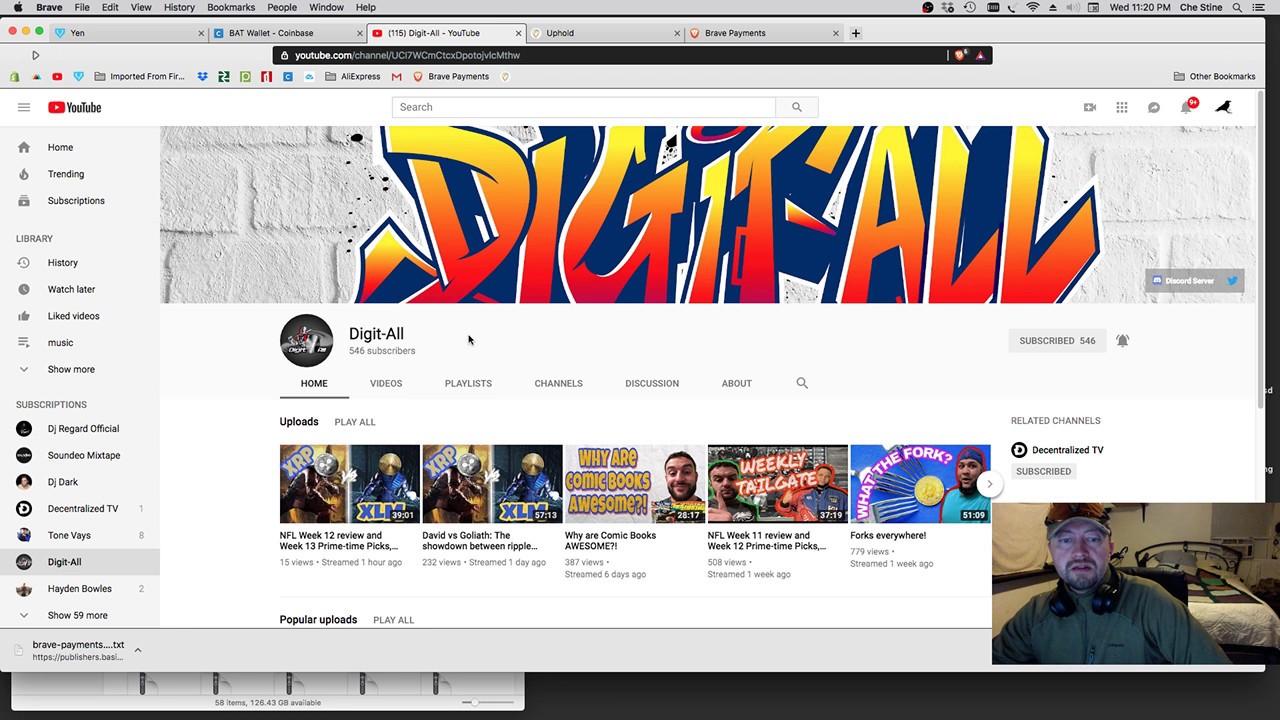The height and width of the screenshot is (720, 1280).
Task: Click SUBSCRIBED under Decentralized TV
Action: tap(1043, 471)
